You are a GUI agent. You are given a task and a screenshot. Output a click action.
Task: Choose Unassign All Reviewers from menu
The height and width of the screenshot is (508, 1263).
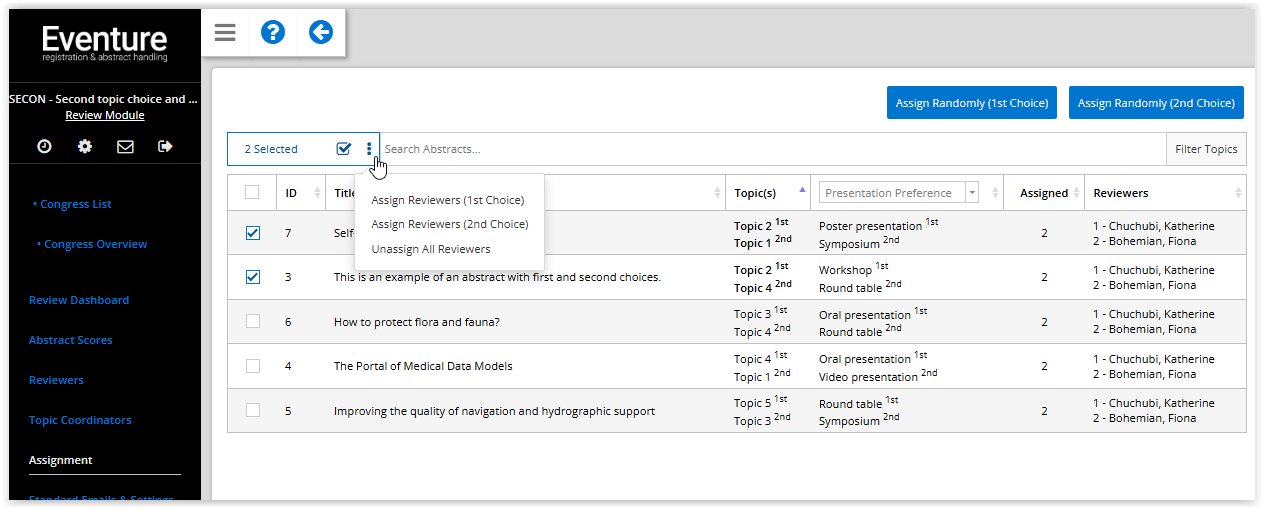click(x=431, y=249)
